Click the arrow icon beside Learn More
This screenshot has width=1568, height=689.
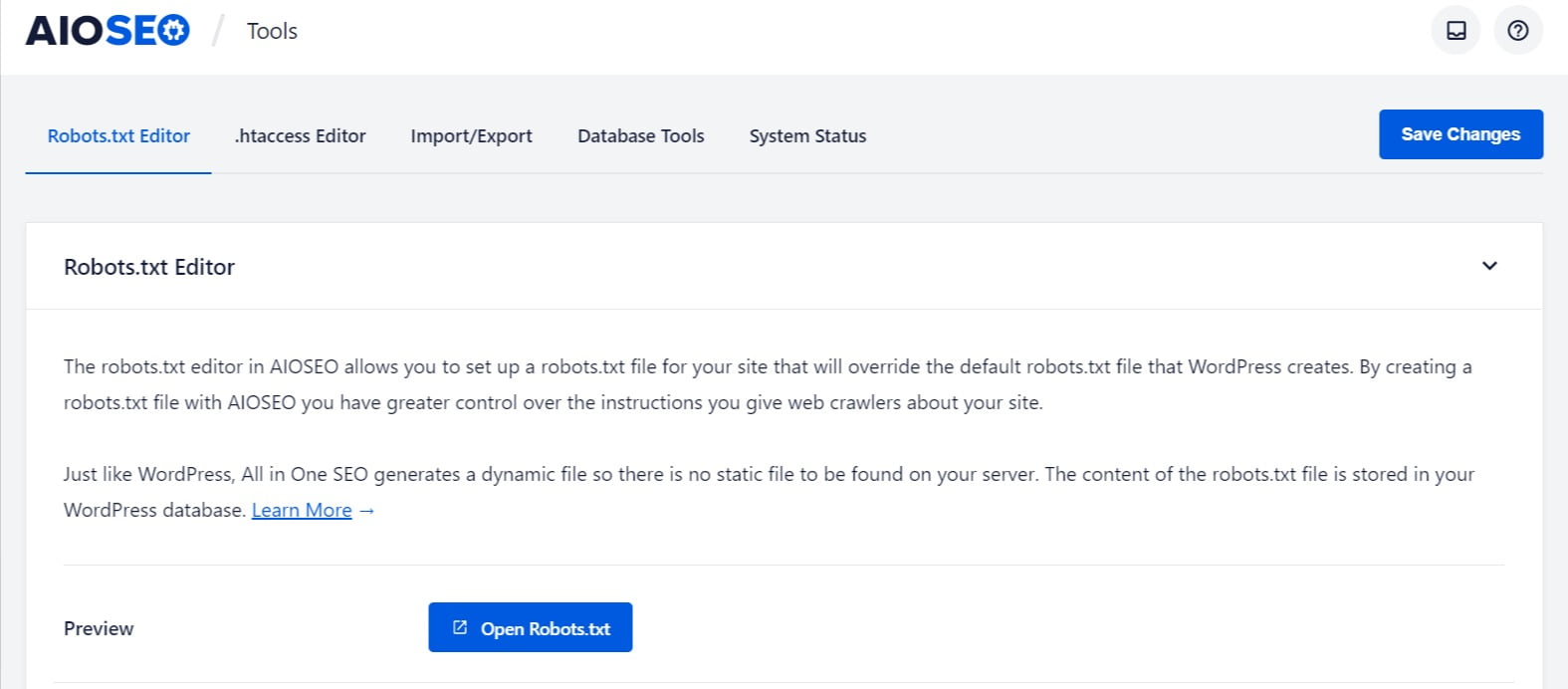367,511
